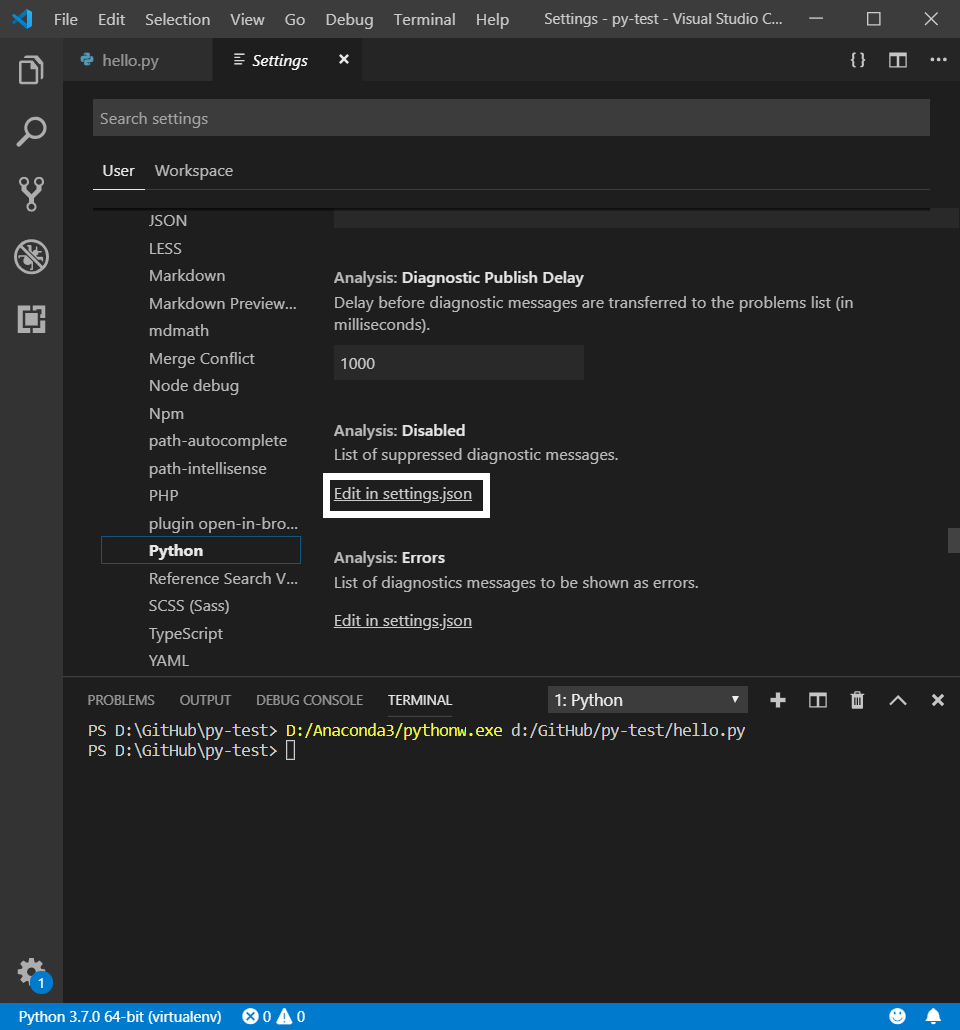Select the TERMINAL panel tab

[420, 700]
